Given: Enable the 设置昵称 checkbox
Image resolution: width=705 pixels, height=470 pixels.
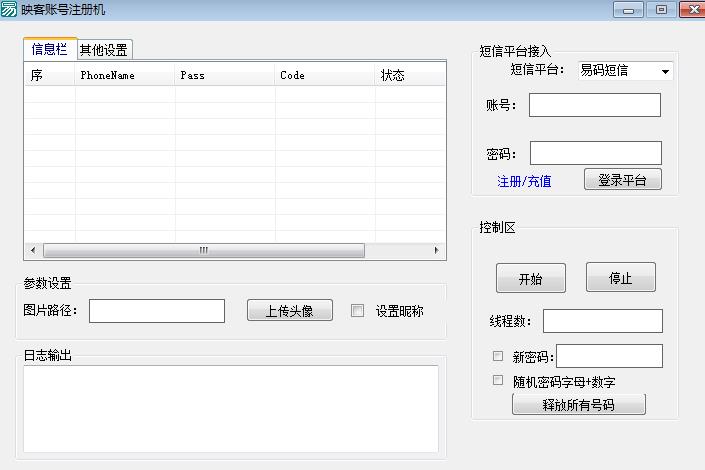Looking at the screenshot, I should click(357, 311).
